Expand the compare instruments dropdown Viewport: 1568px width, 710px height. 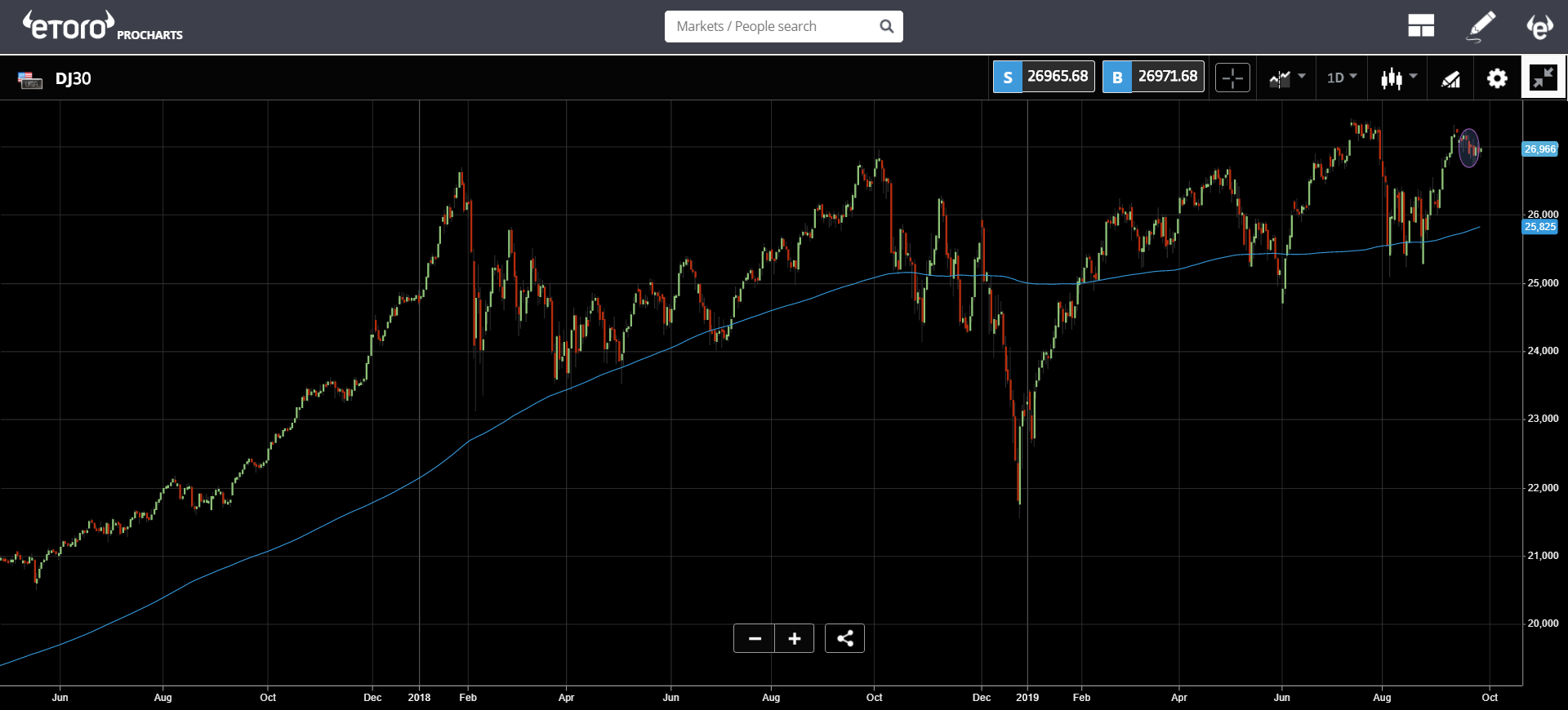coord(1287,78)
